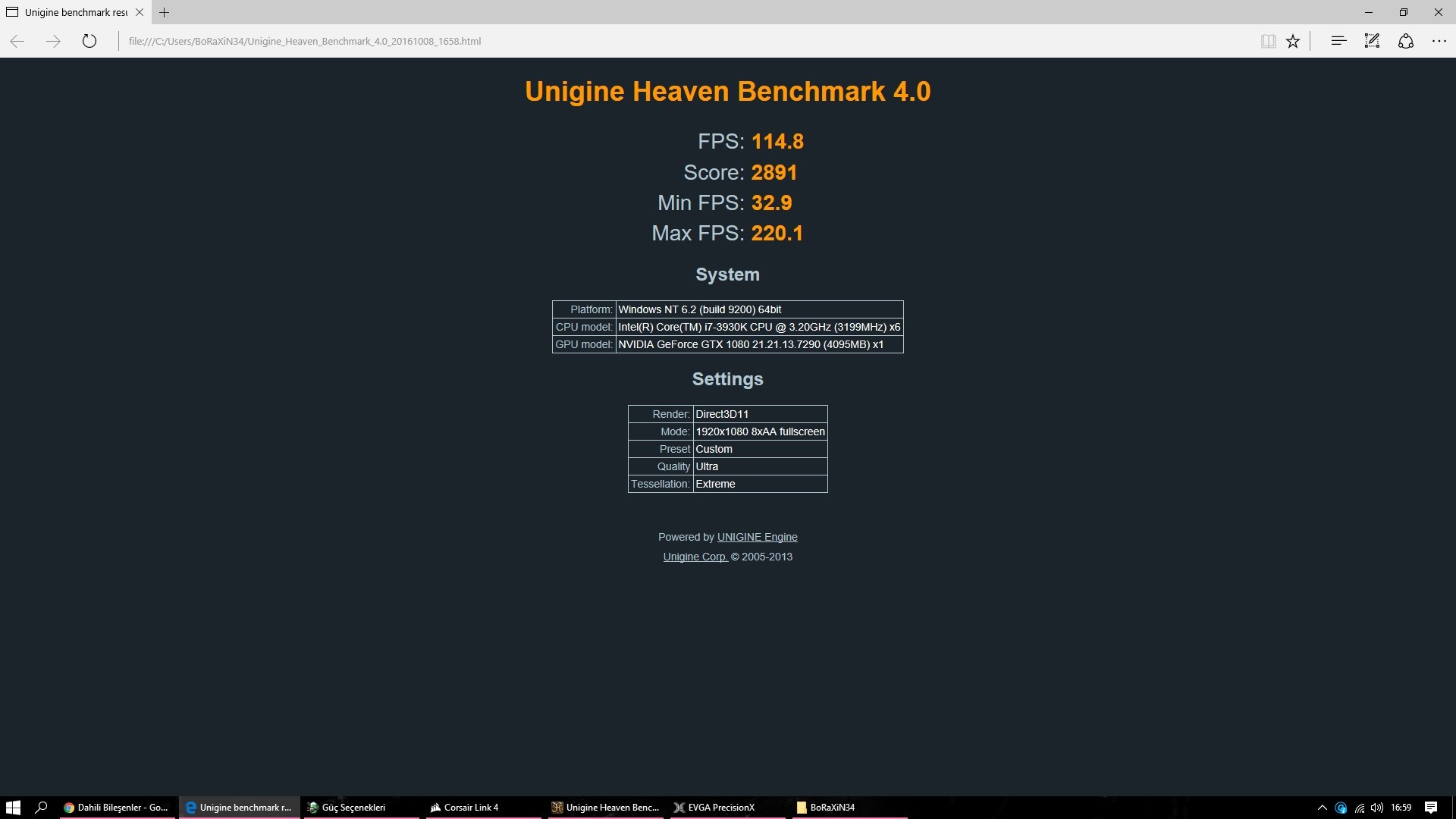The image size is (1456, 819).
Task: Click the Custom preset cell
Action: [x=760, y=449]
